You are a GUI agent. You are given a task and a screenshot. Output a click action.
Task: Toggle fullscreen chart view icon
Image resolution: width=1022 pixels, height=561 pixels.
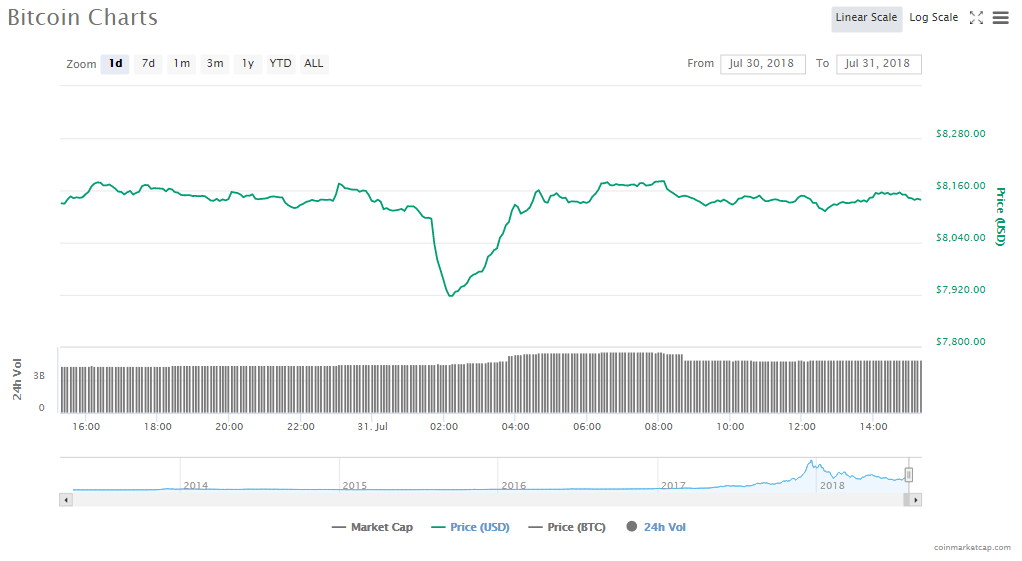click(x=977, y=18)
